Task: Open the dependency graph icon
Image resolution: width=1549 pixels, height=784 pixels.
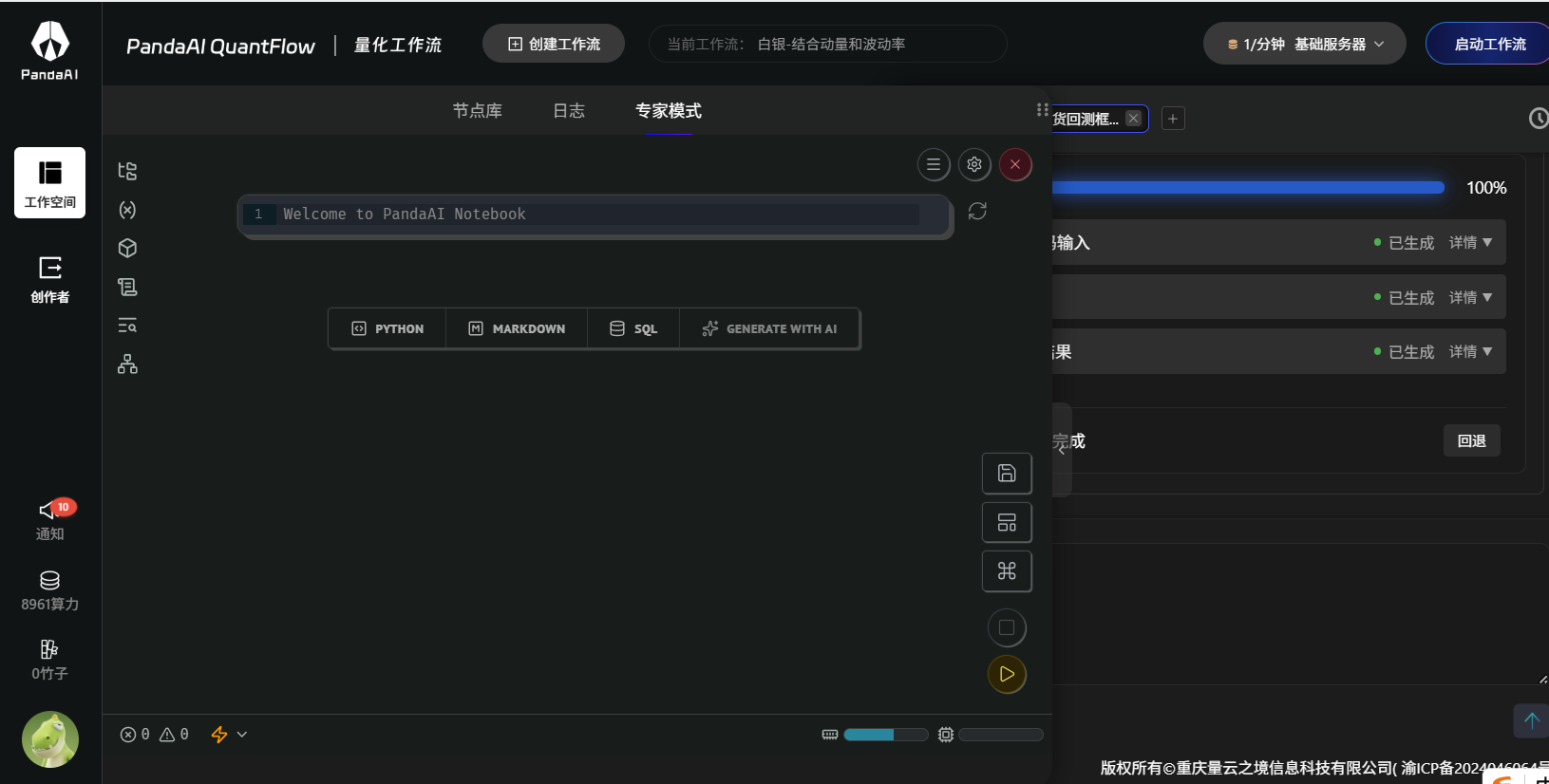Action: coord(127,364)
